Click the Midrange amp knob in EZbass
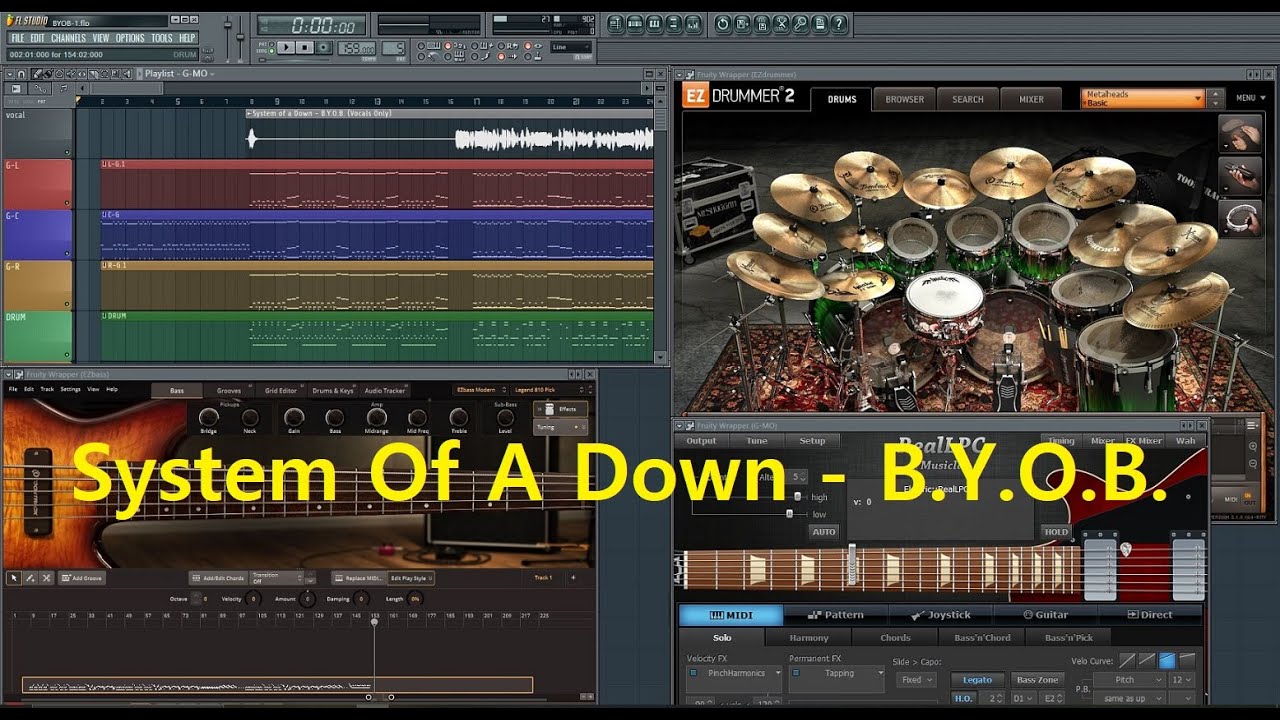 (377, 417)
